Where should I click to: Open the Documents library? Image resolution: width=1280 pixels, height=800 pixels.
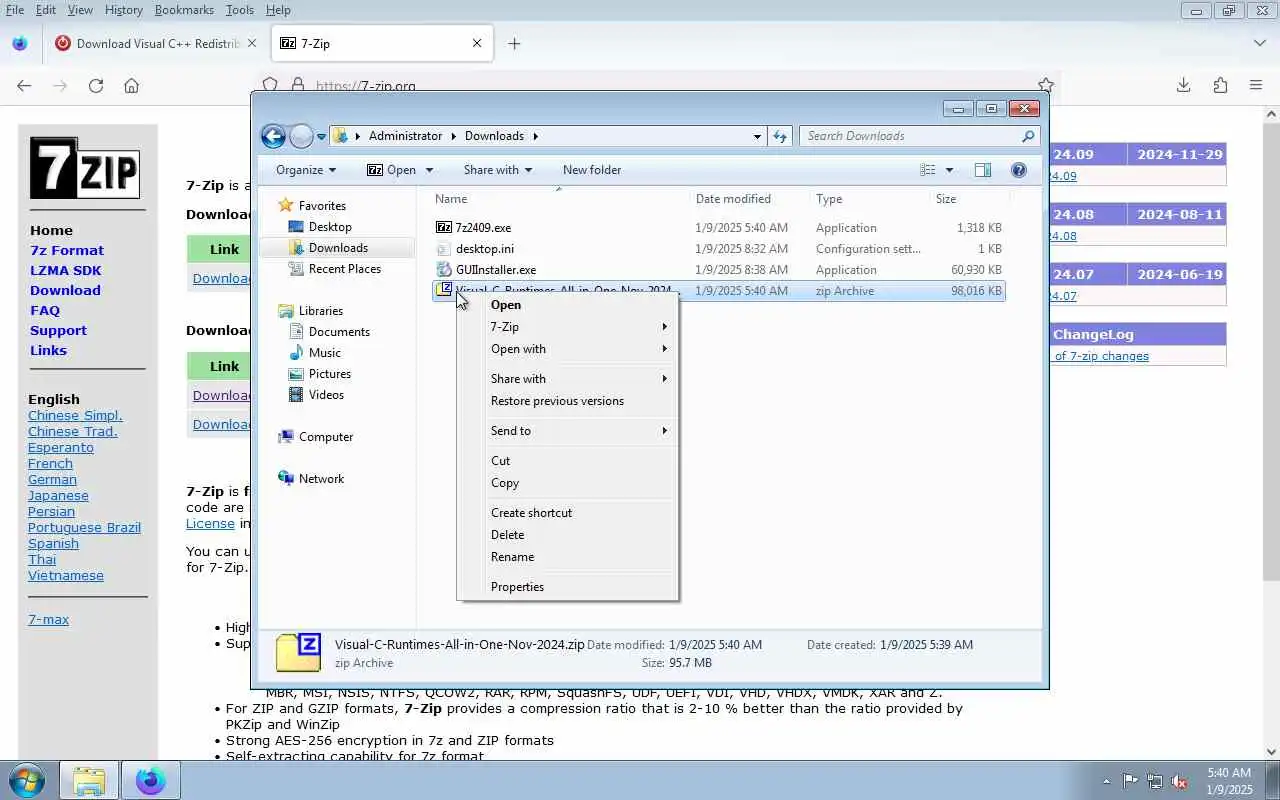[x=339, y=332]
